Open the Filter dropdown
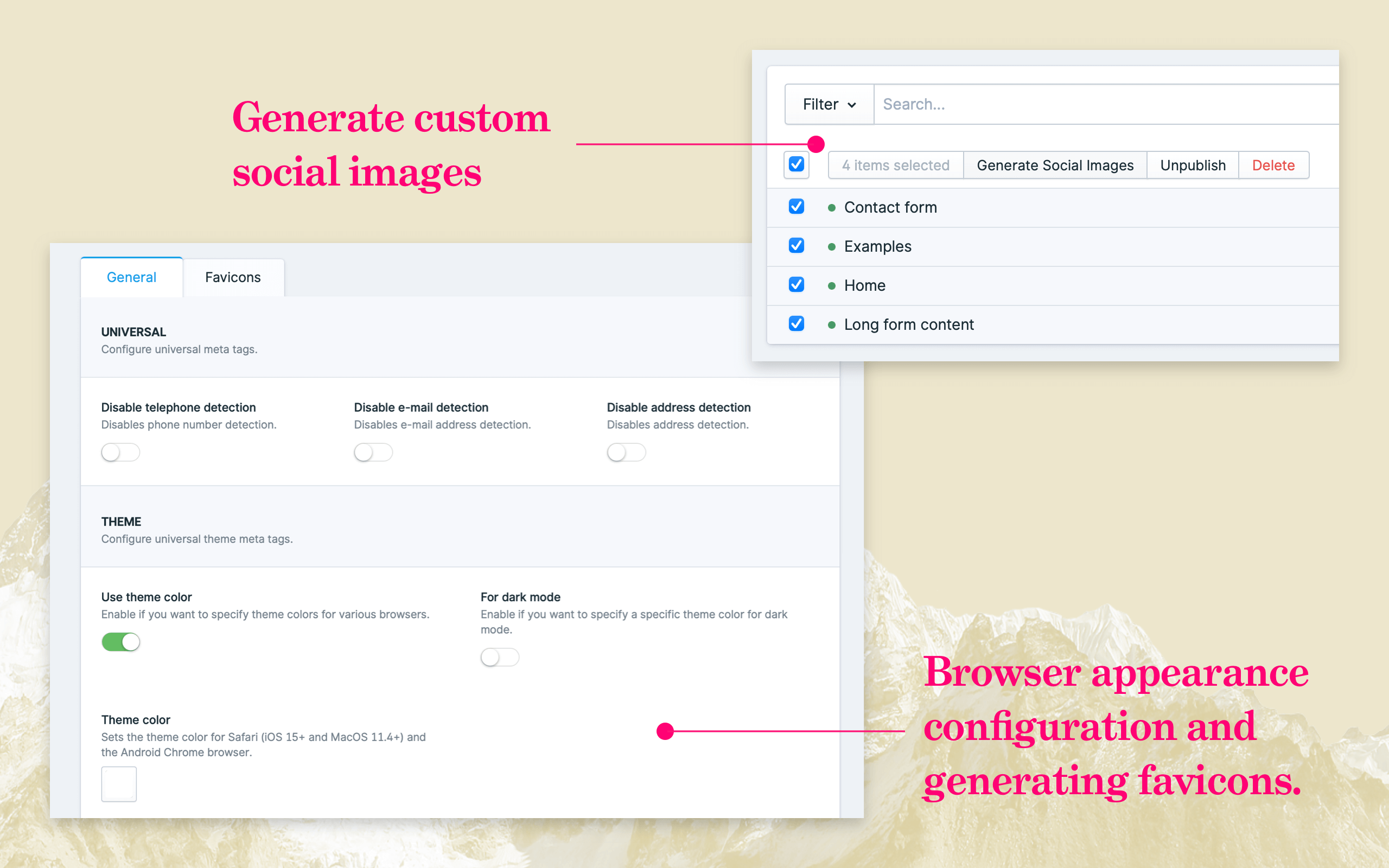Image resolution: width=1389 pixels, height=868 pixels. pyautogui.click(x=828, y=105)
